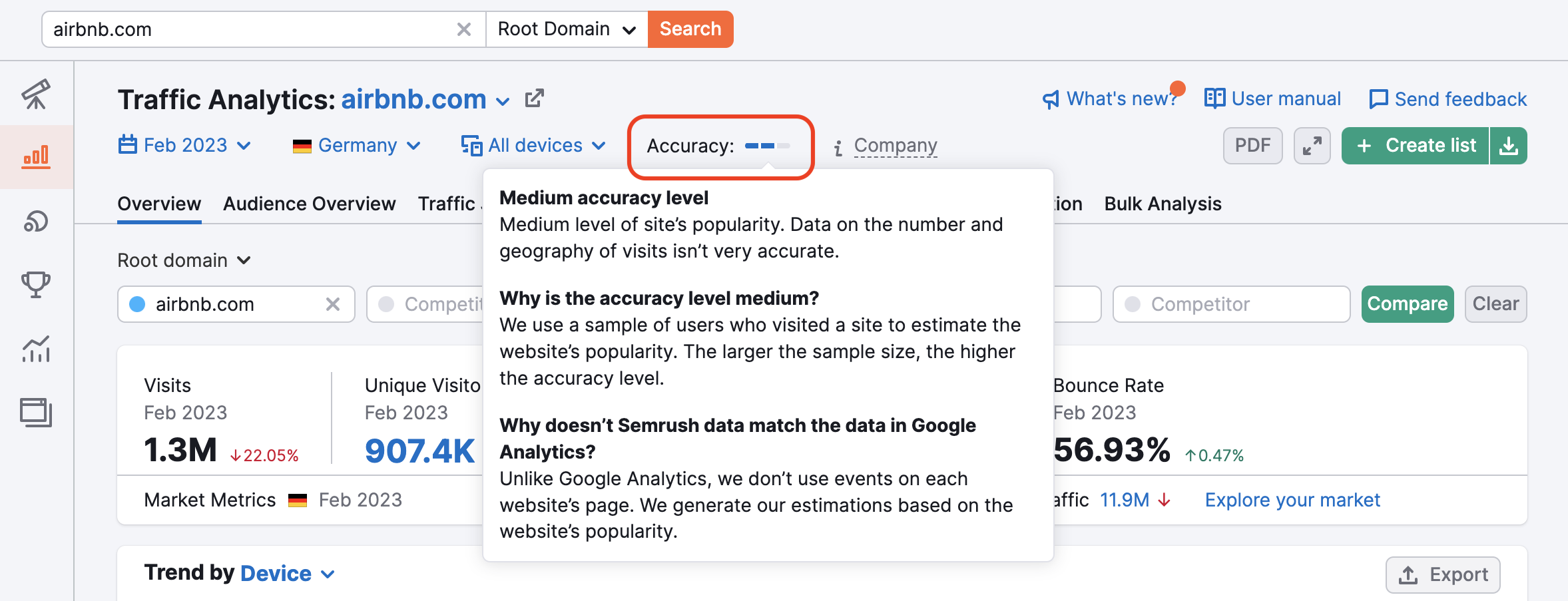Switch to the Audience Overview tab

point(310,204)
